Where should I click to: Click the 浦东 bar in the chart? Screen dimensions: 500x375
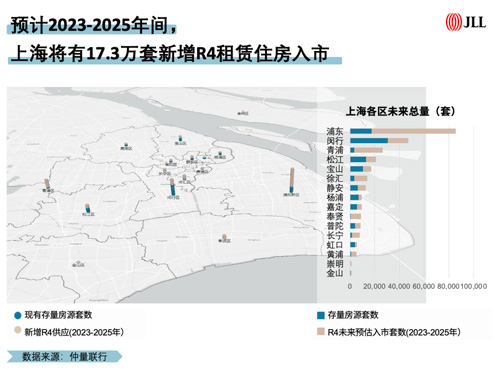tap(403, 131)
